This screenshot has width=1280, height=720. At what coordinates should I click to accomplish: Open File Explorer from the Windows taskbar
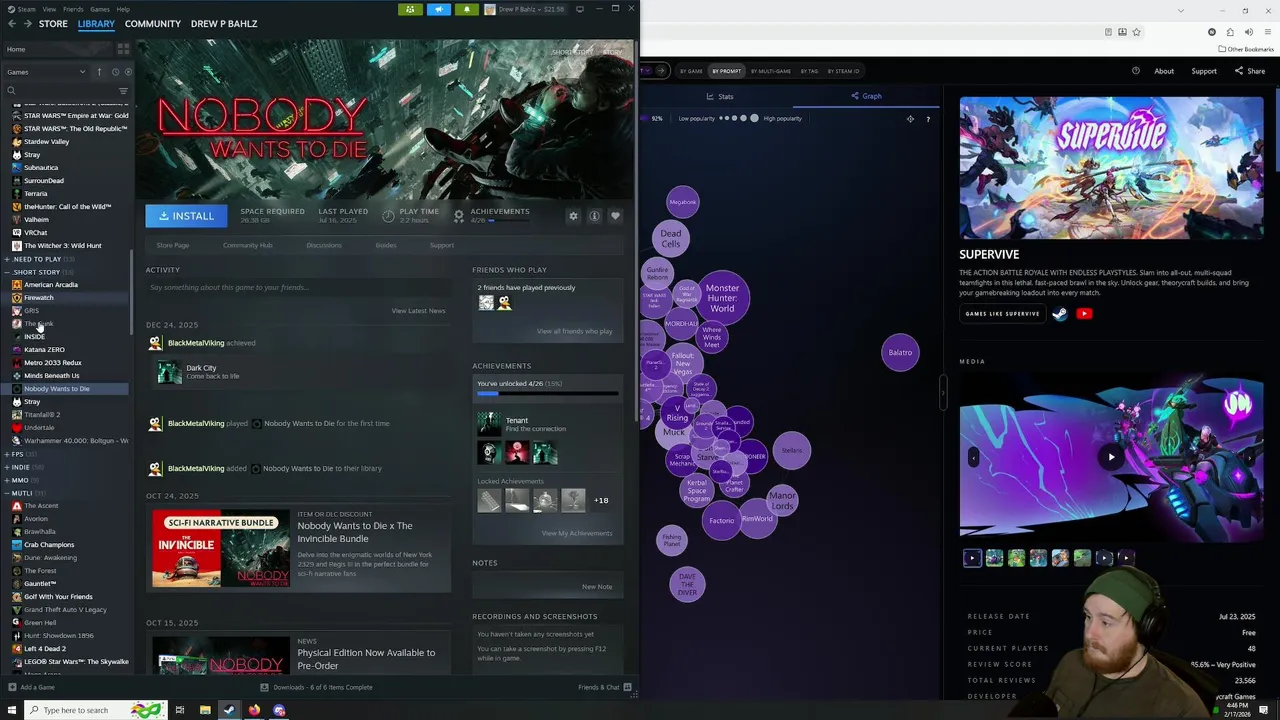click(205, 710)
